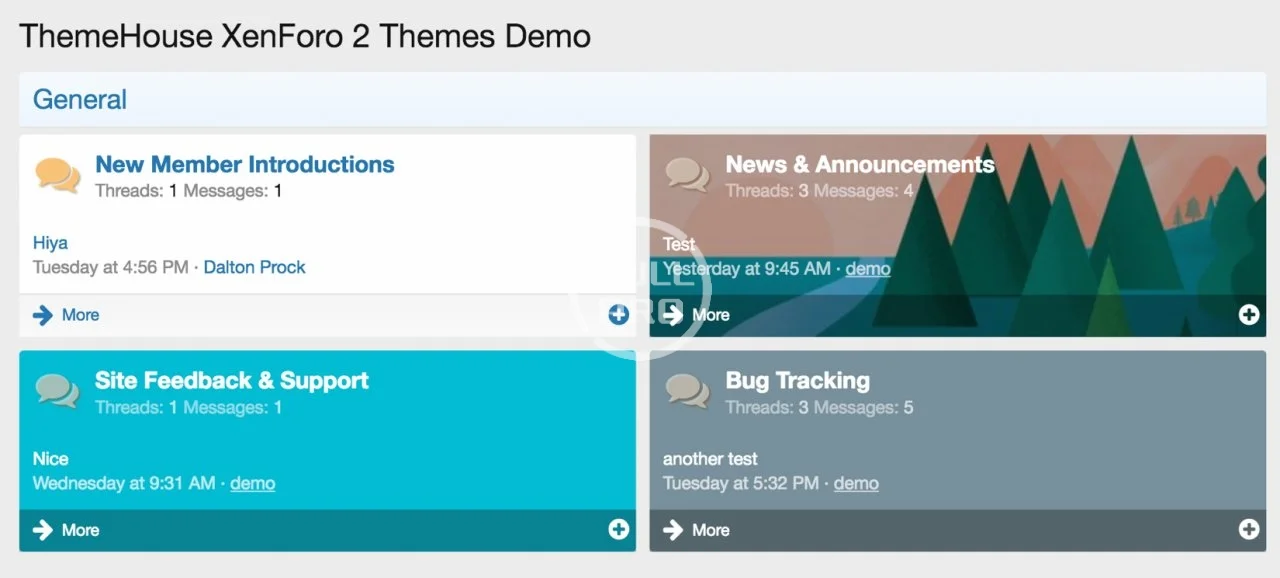
Task: Open the thread named another test
Action: click(x=710, y=459)
